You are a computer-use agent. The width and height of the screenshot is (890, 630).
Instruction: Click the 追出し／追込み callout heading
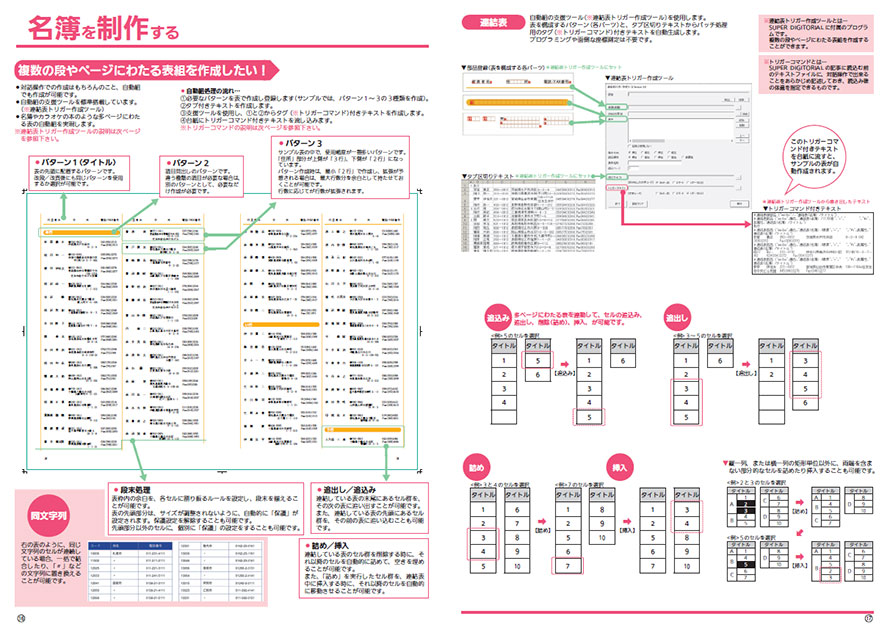(x=346, y=489)
